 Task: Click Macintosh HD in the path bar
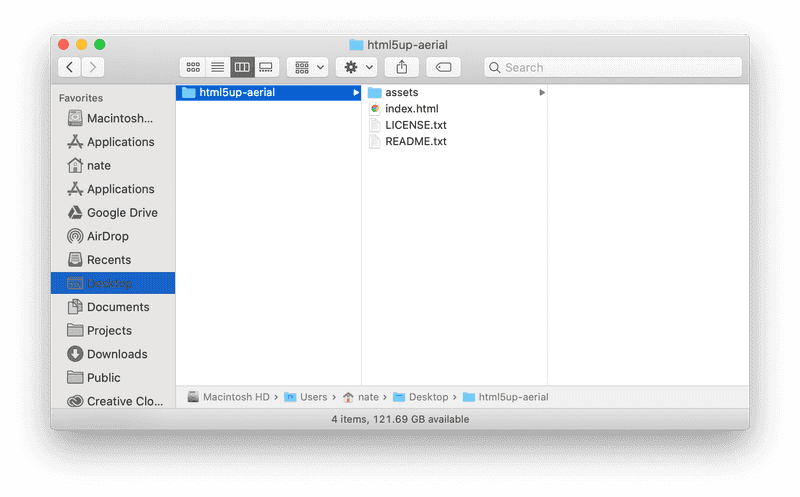coord(236,397)
